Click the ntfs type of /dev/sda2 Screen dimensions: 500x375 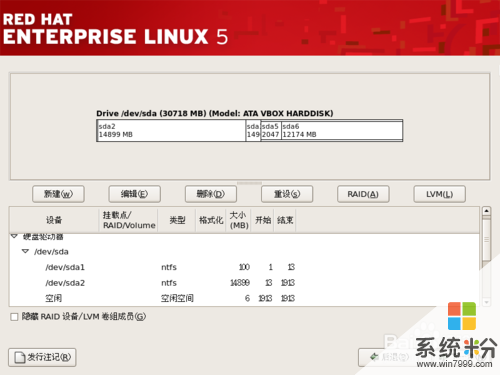click(169, 283)
